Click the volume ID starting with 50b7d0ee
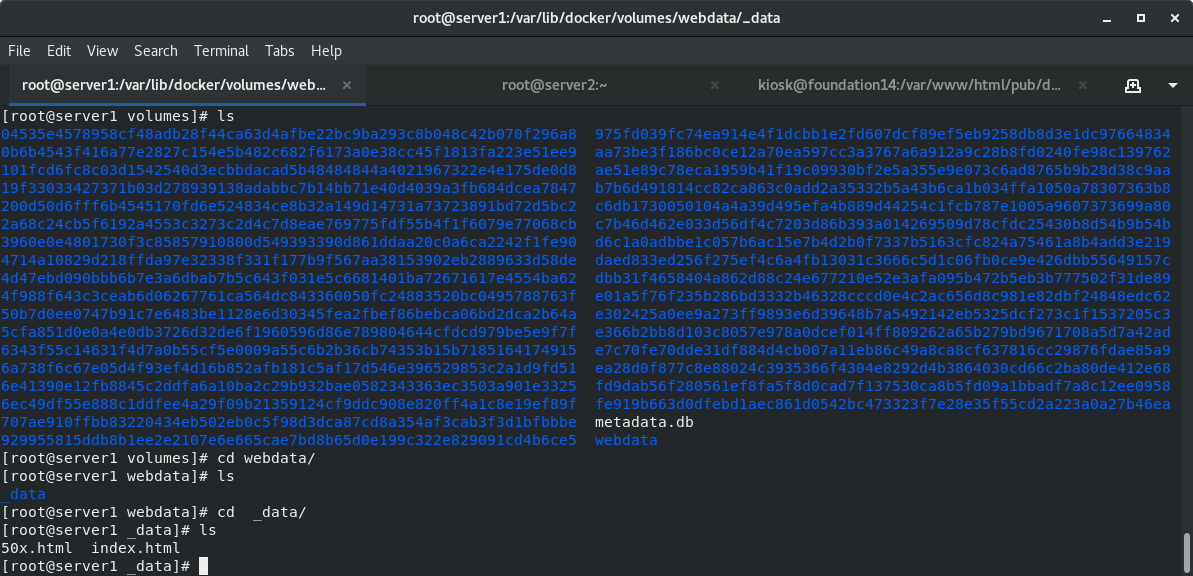The width and height of the screenshot is (1193, 576). click(x=289, y=314)
